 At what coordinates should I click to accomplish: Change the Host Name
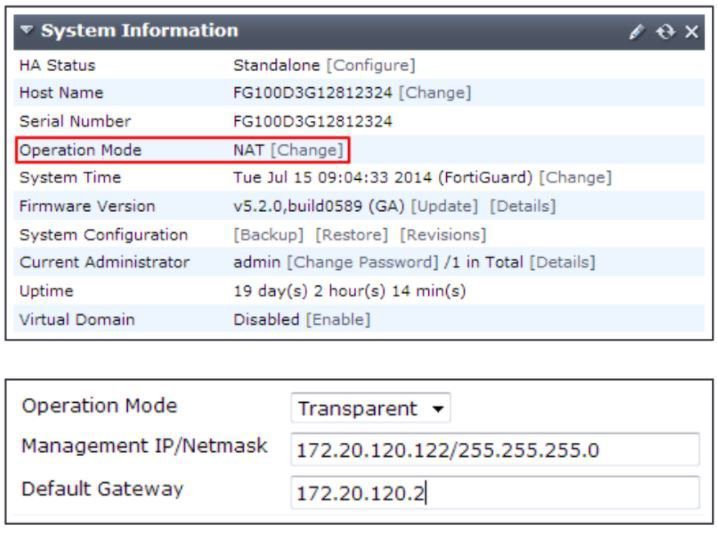point(435,93)
